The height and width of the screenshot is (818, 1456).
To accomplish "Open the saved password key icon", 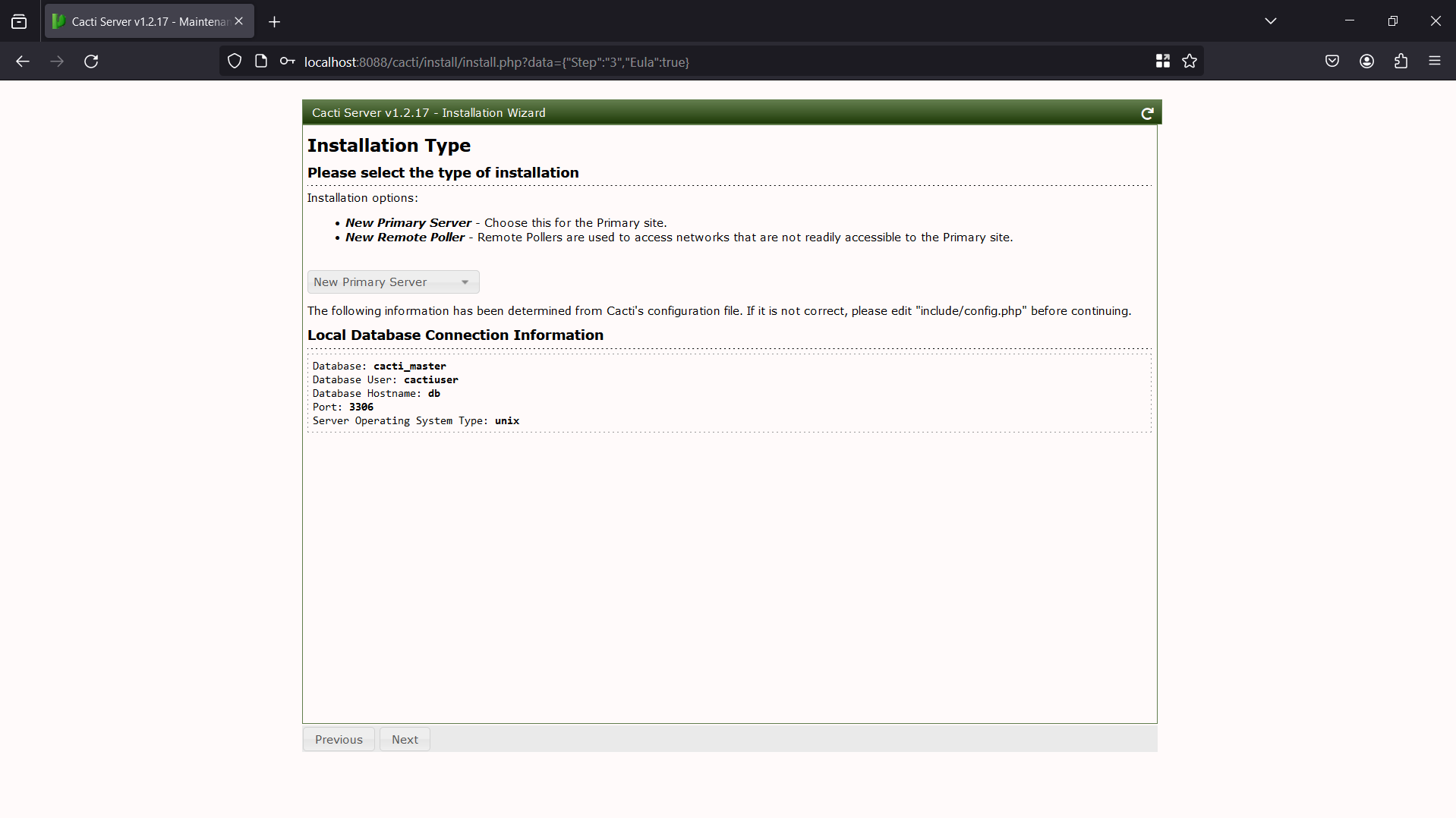I will [x=287, y=61].
